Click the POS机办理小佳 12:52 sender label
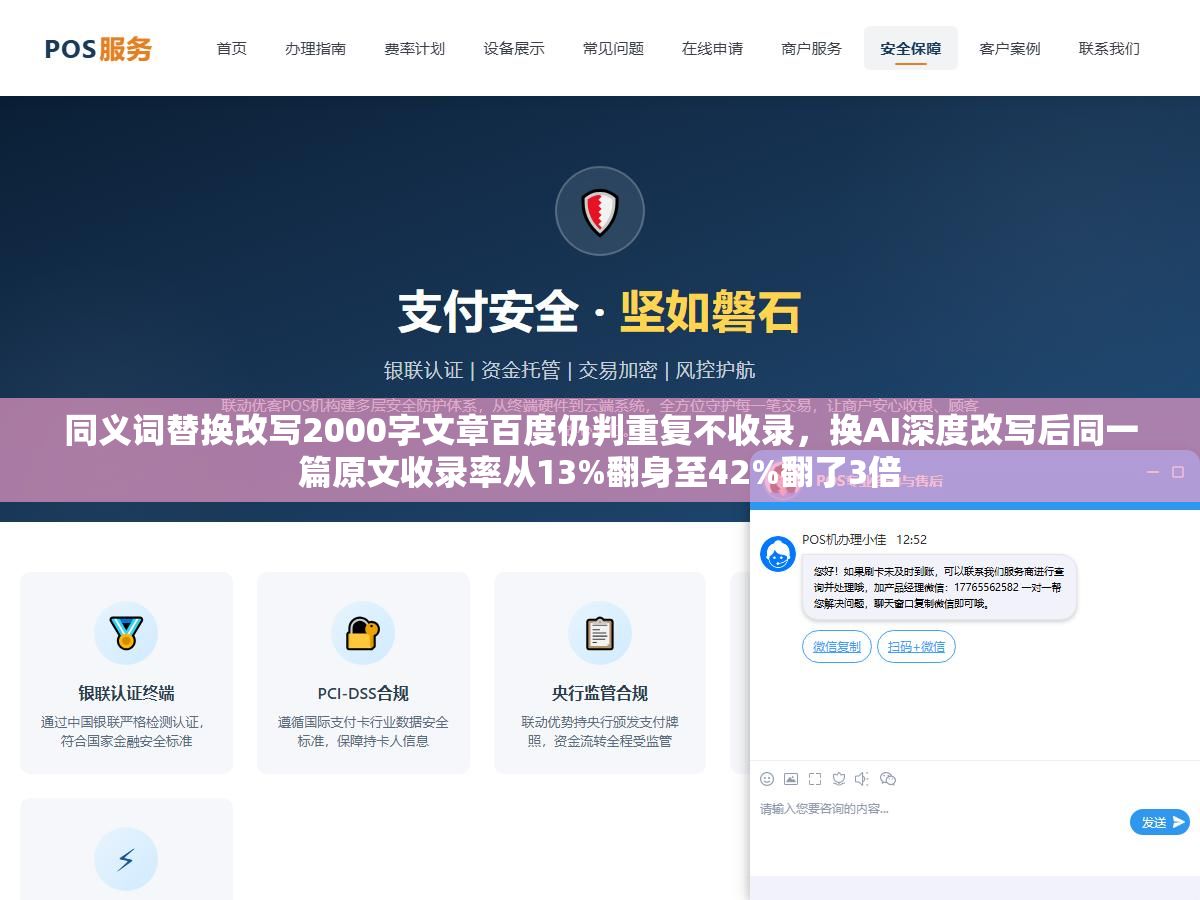 coord(864,539)
